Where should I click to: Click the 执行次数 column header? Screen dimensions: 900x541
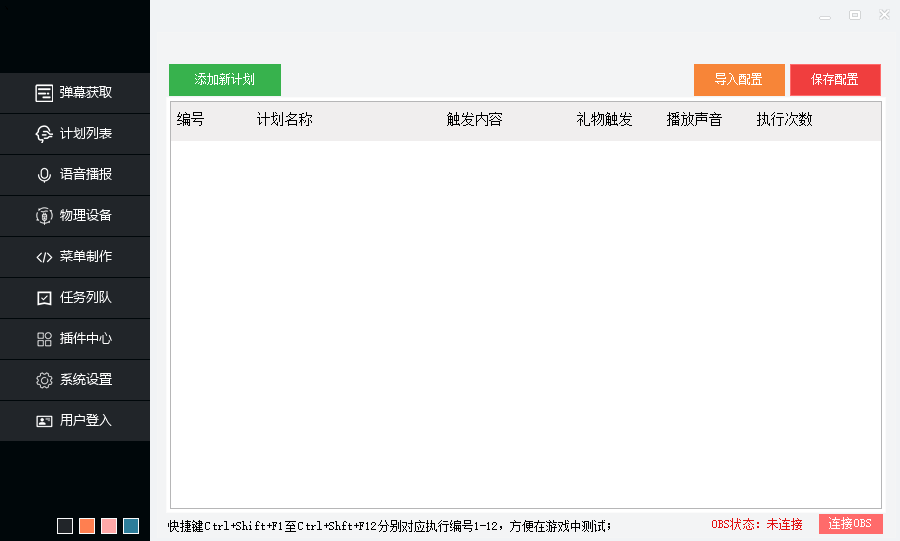(784, 120)
